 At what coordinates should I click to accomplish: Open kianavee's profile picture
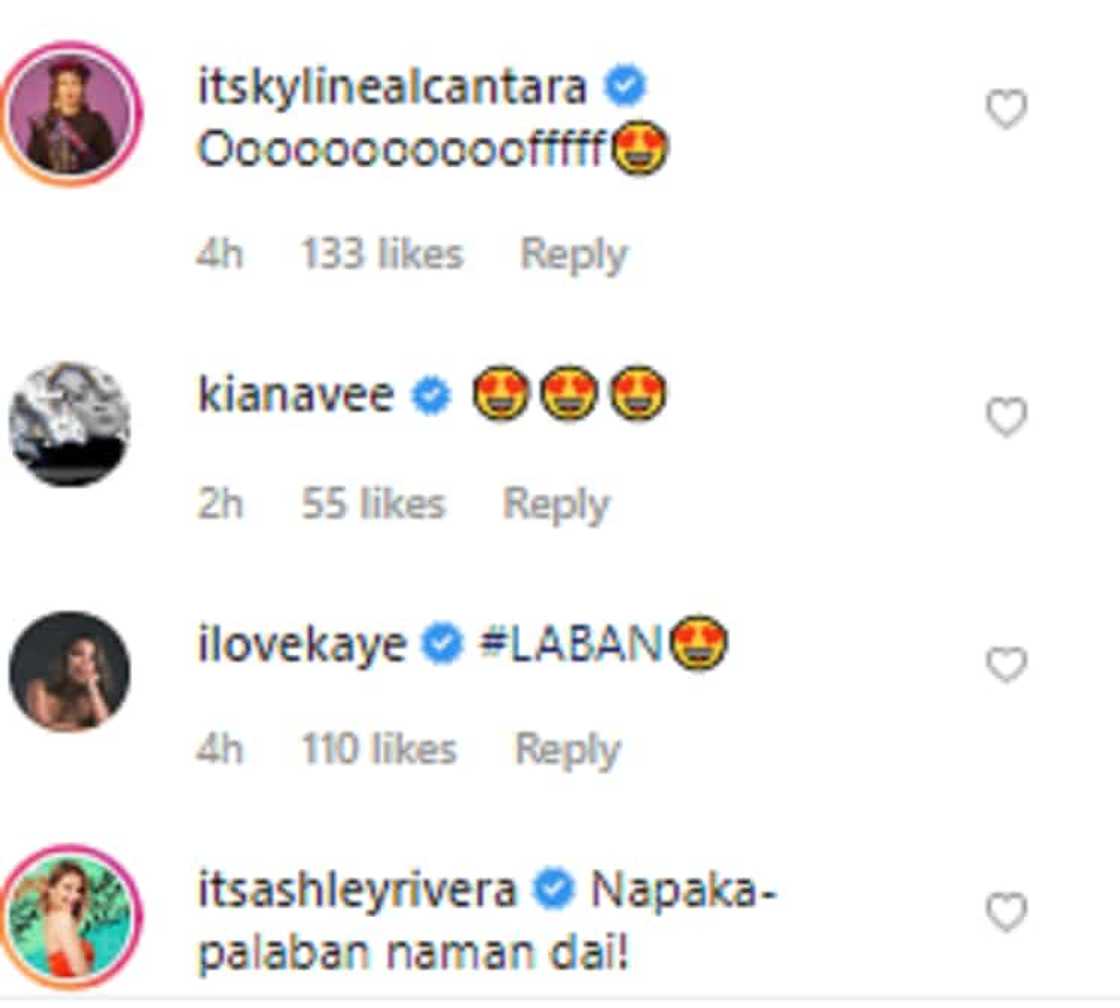pyautogui.click(x=70, y=424)
